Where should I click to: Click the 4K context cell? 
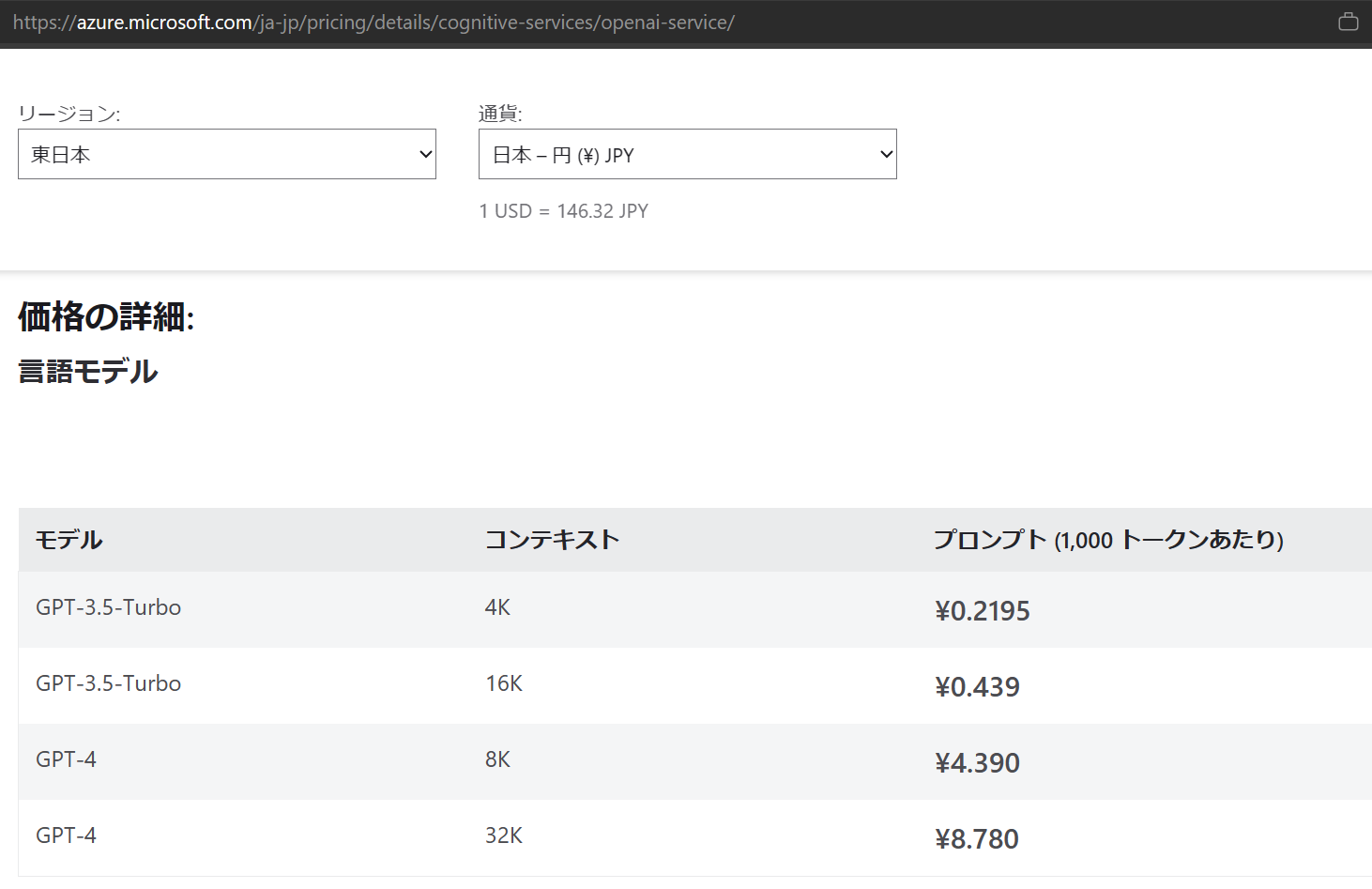click(497, 607)
